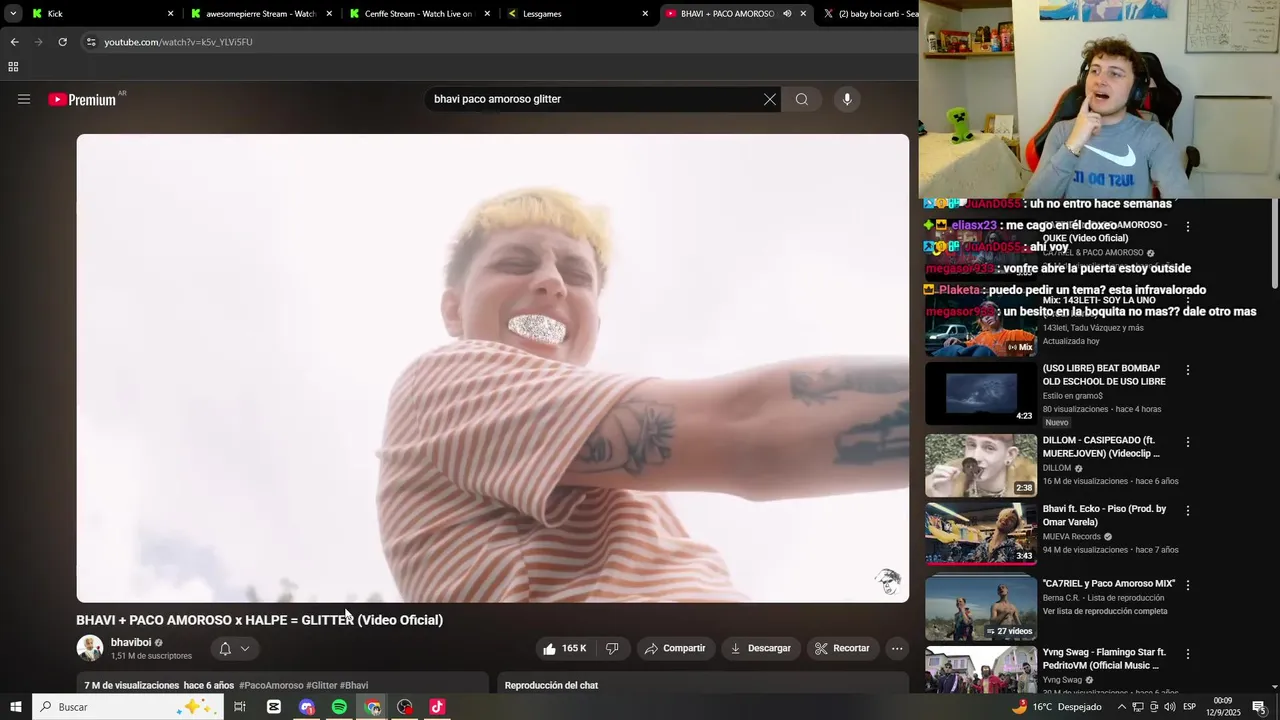The height and width of the screenshot is (720, 1280).
Task: Open DILLOM CASIPEGADO video thumbnail
Action: 981,465
